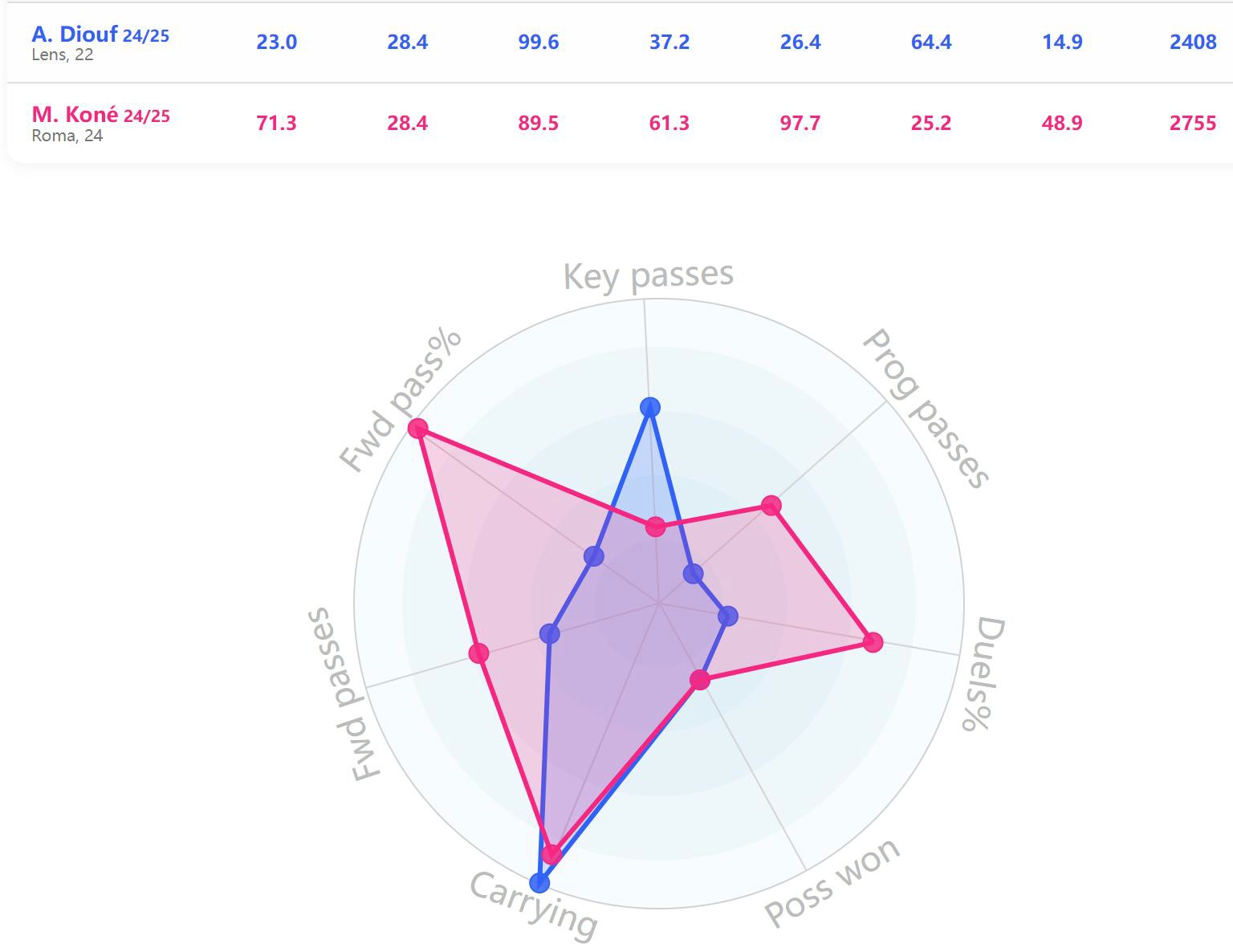Click the M. Koné 24/25 player name
Image resolution: width=1233 pixels, height=952 pixels.
coord(100,116)
